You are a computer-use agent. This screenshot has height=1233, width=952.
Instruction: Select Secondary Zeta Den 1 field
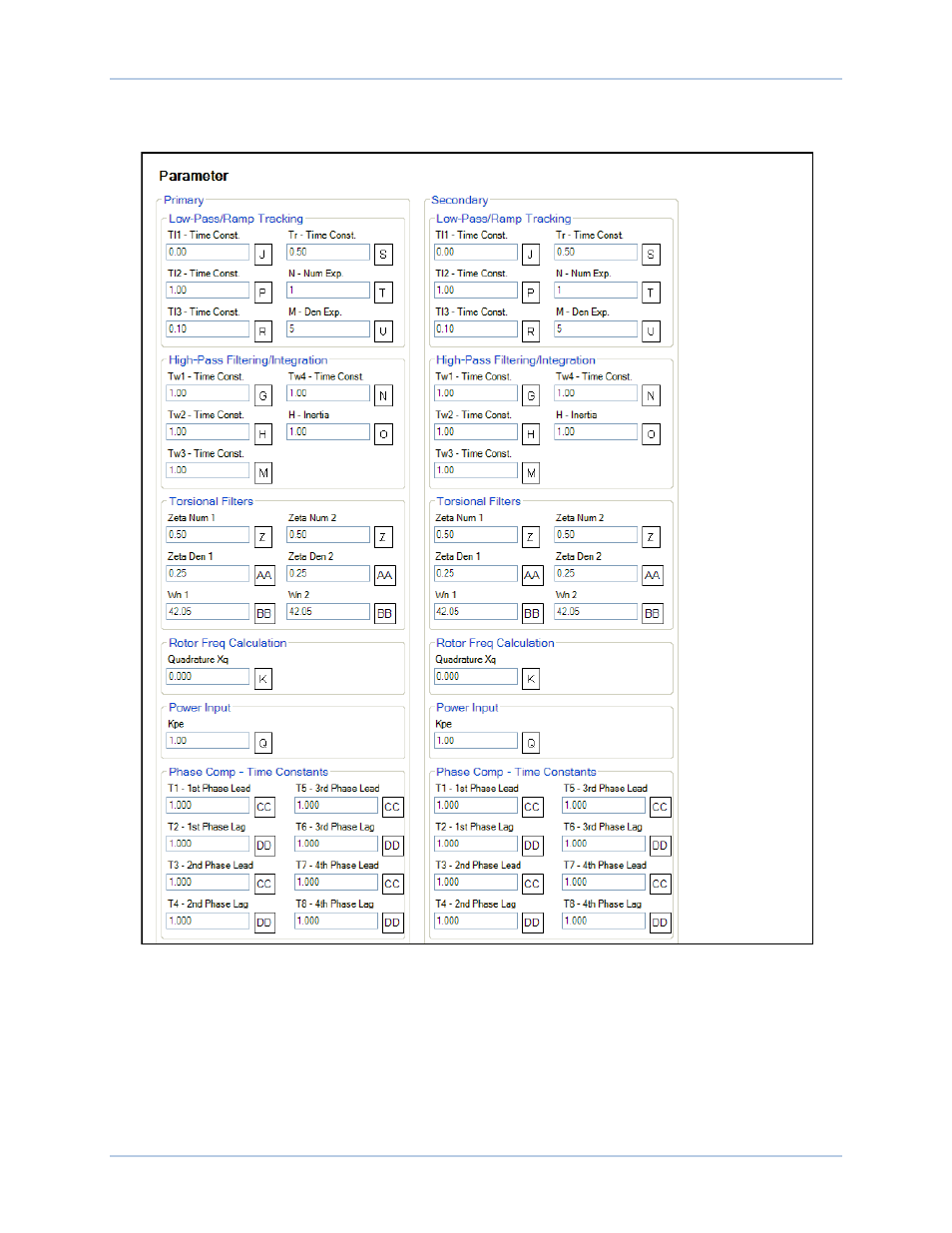pos(476,574)
